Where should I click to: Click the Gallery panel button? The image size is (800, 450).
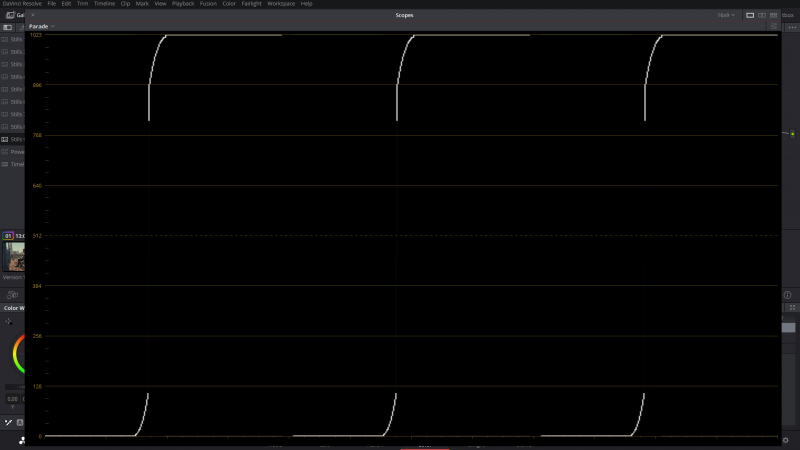point(14,15)
